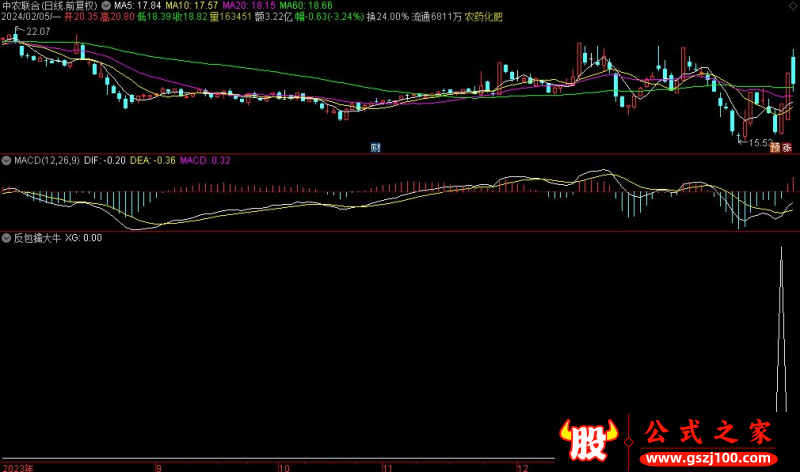Open the dropdown arrow beside 中农联合 title
This screenshot has height=472, width=800.
(x=106, y=6)
